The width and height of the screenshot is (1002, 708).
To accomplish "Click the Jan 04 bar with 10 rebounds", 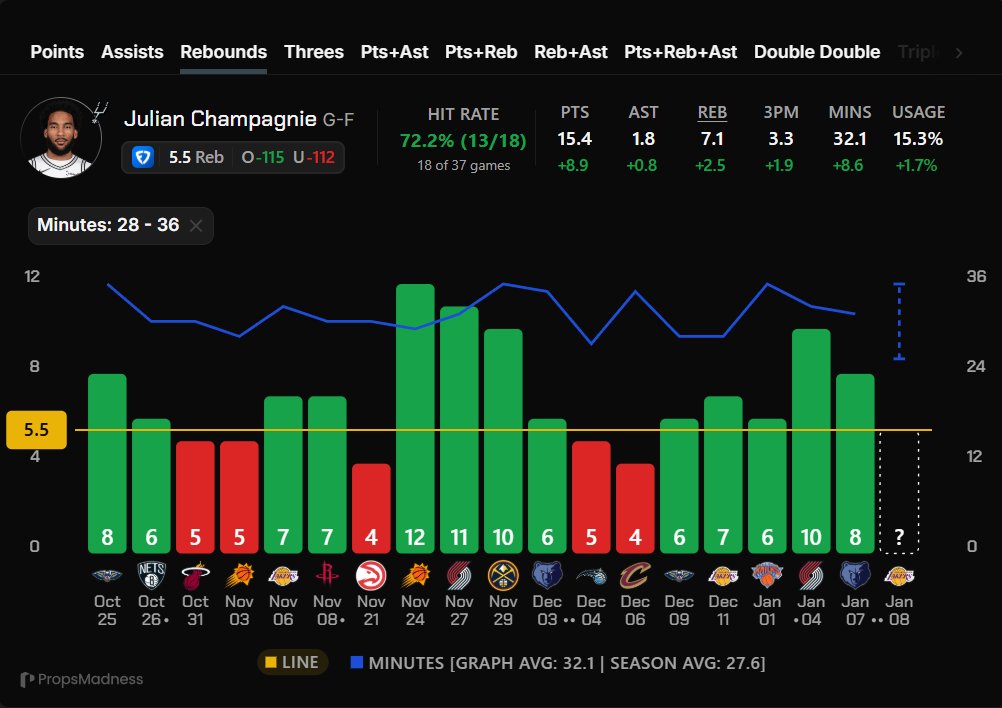I will (x=811, y=441).
